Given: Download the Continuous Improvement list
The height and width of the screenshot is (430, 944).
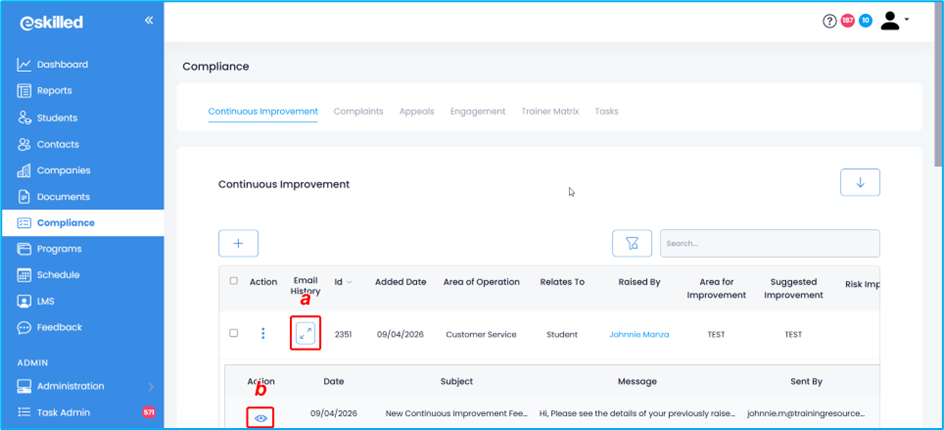Looking at the screenshot, I should click(x=860, y=183).
